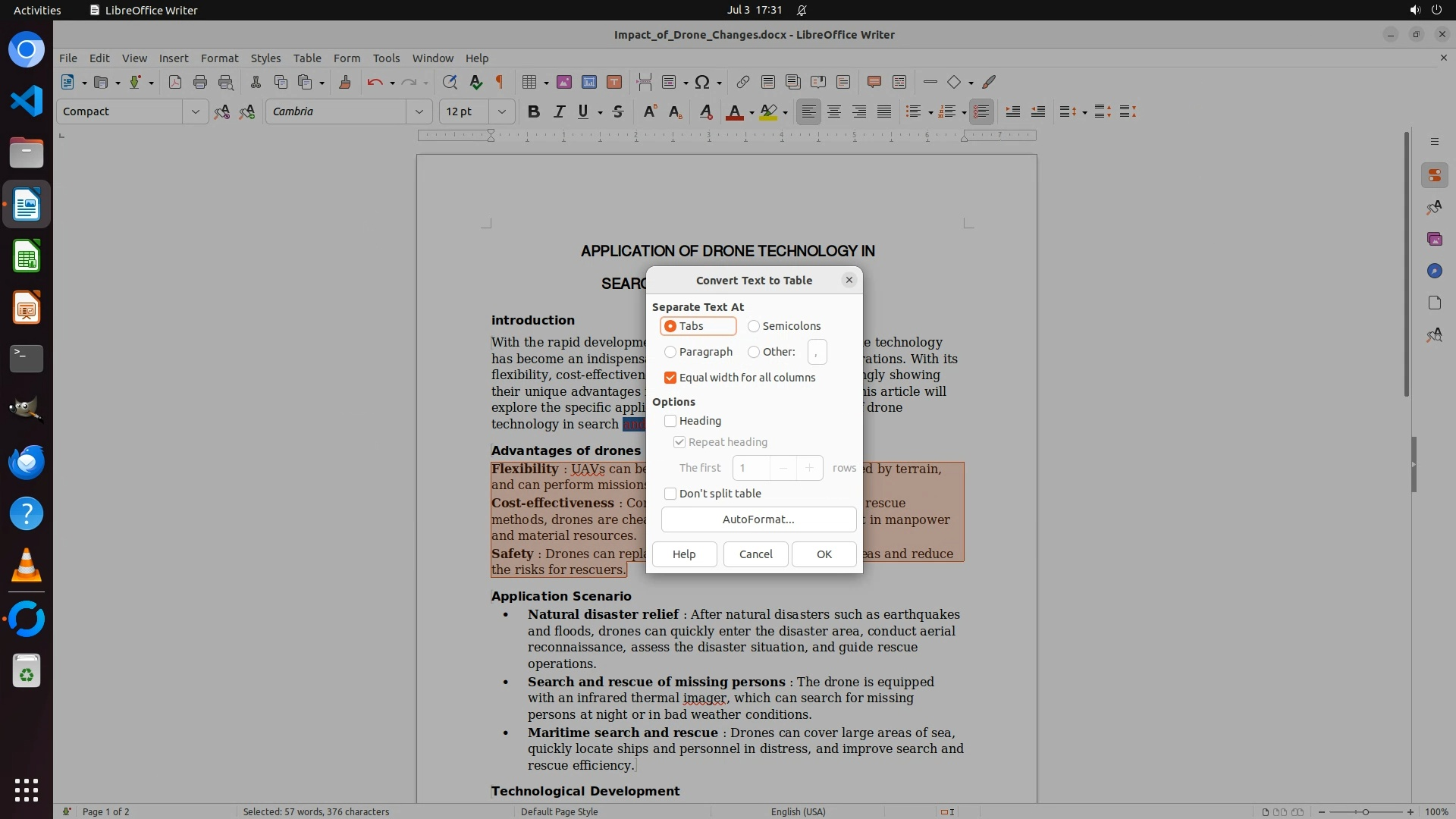Click the Center alignment icon

(834, 111)
